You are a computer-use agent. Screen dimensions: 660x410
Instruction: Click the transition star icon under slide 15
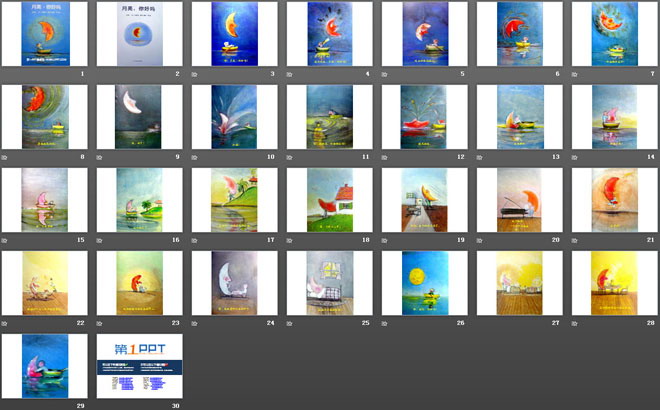pos(5,240)
